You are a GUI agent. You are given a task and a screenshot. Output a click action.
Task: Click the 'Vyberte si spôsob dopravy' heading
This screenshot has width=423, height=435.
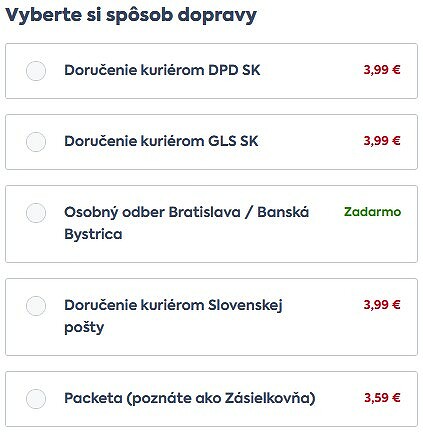click(x=131, y=16)
